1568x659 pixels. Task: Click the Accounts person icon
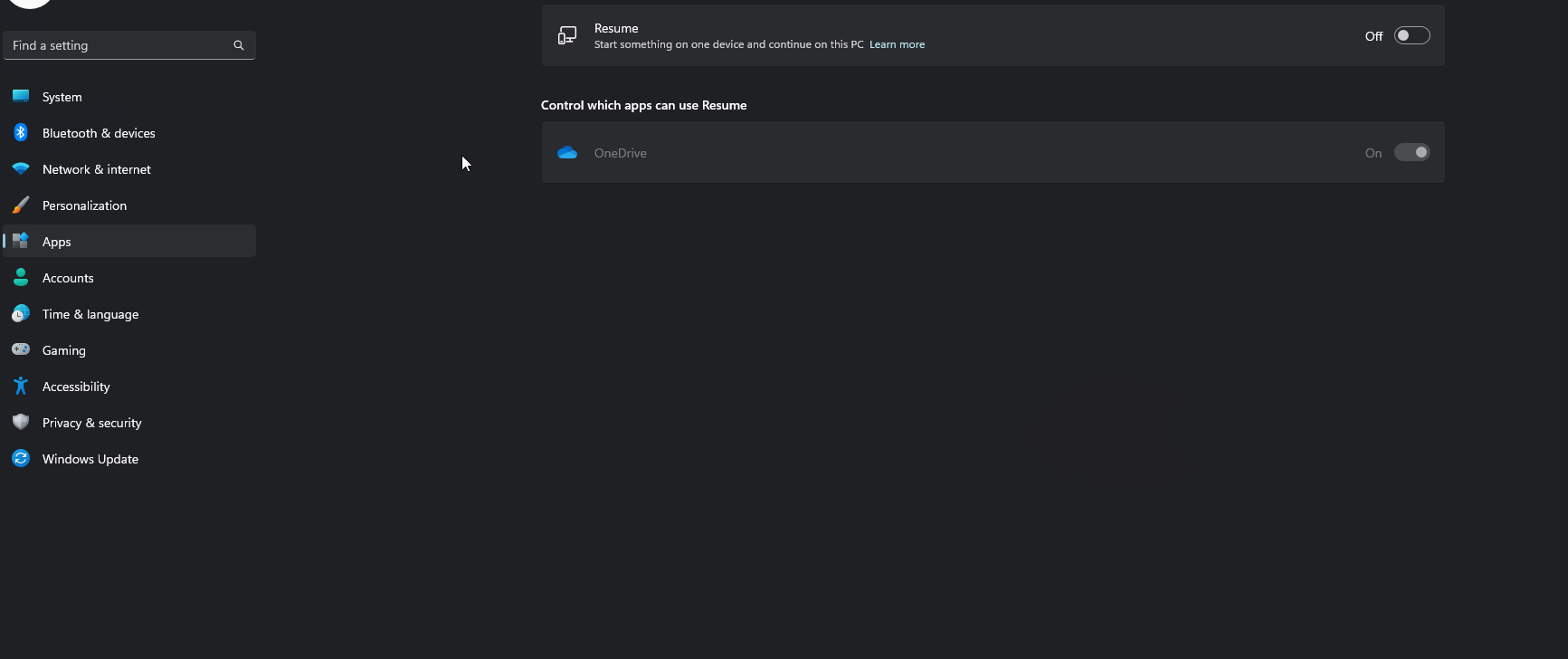click(21, 277)
